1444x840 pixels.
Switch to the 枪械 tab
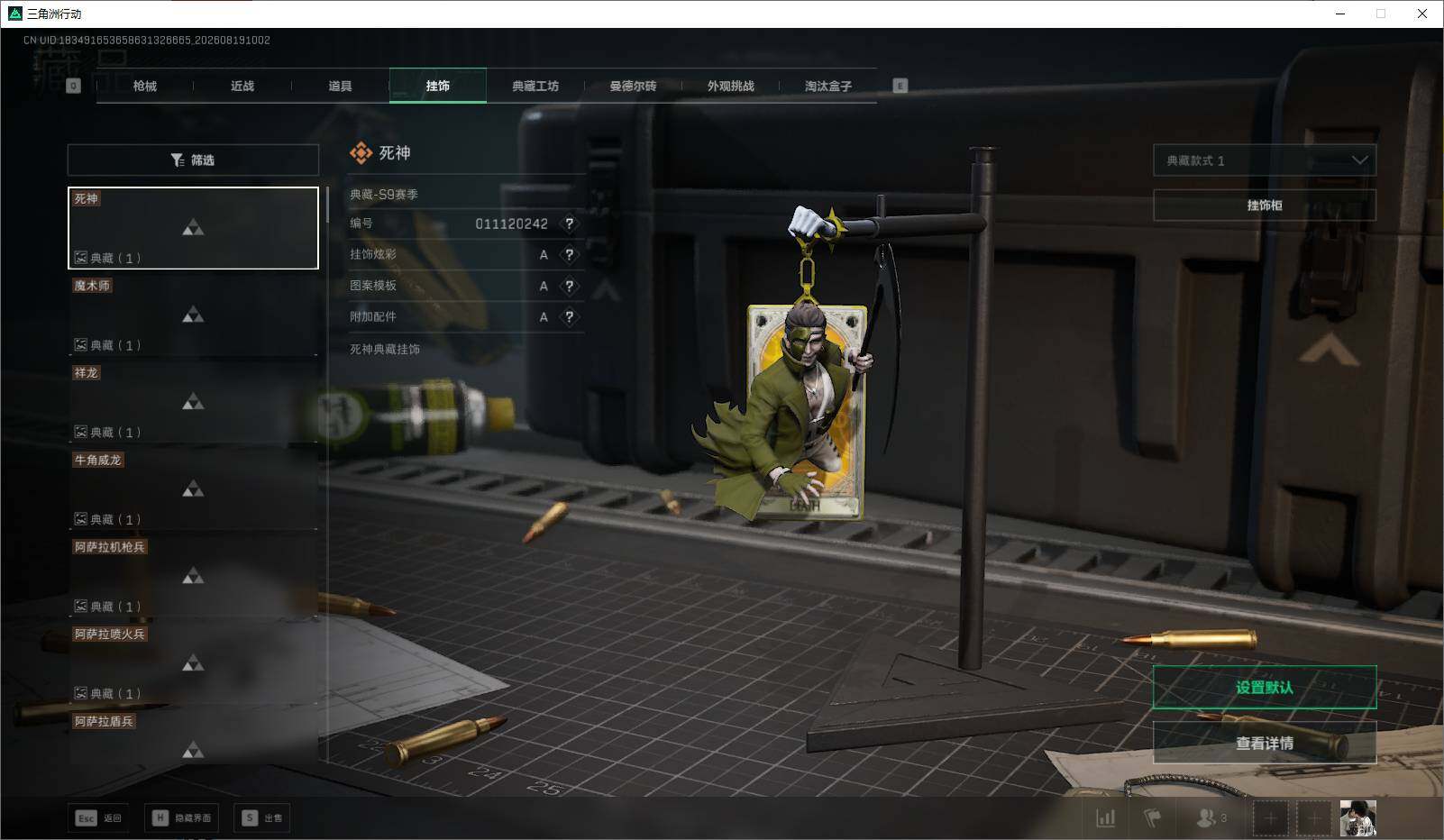pos(144,86)
